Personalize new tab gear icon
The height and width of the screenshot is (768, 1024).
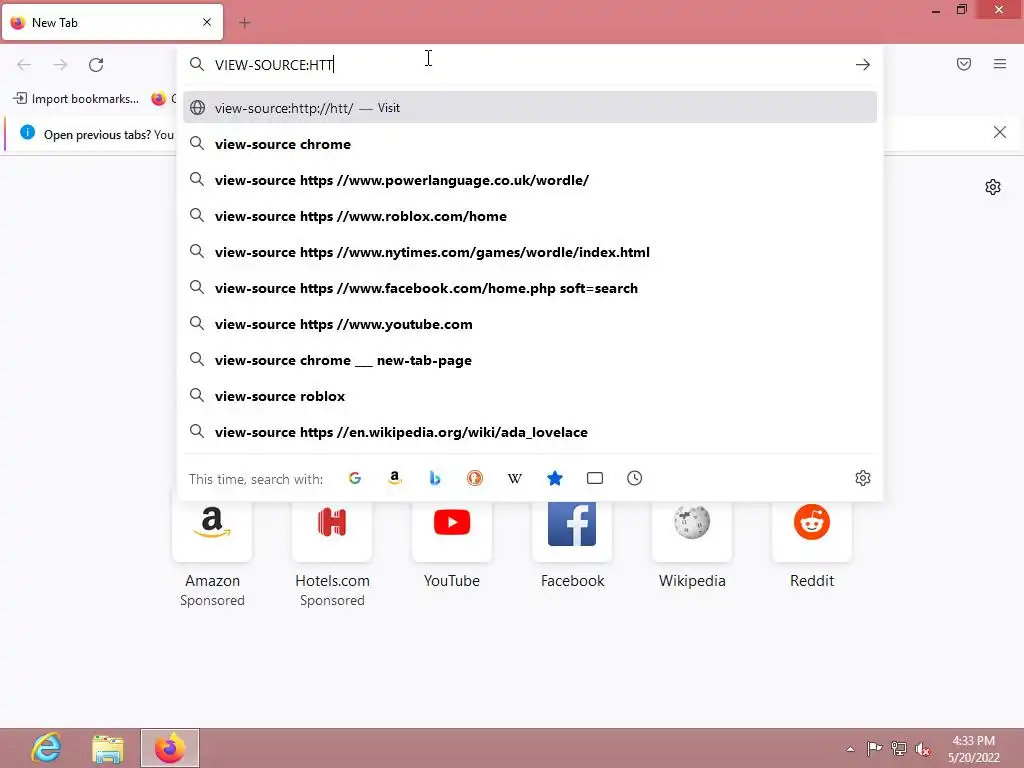(x=993, y=187)
